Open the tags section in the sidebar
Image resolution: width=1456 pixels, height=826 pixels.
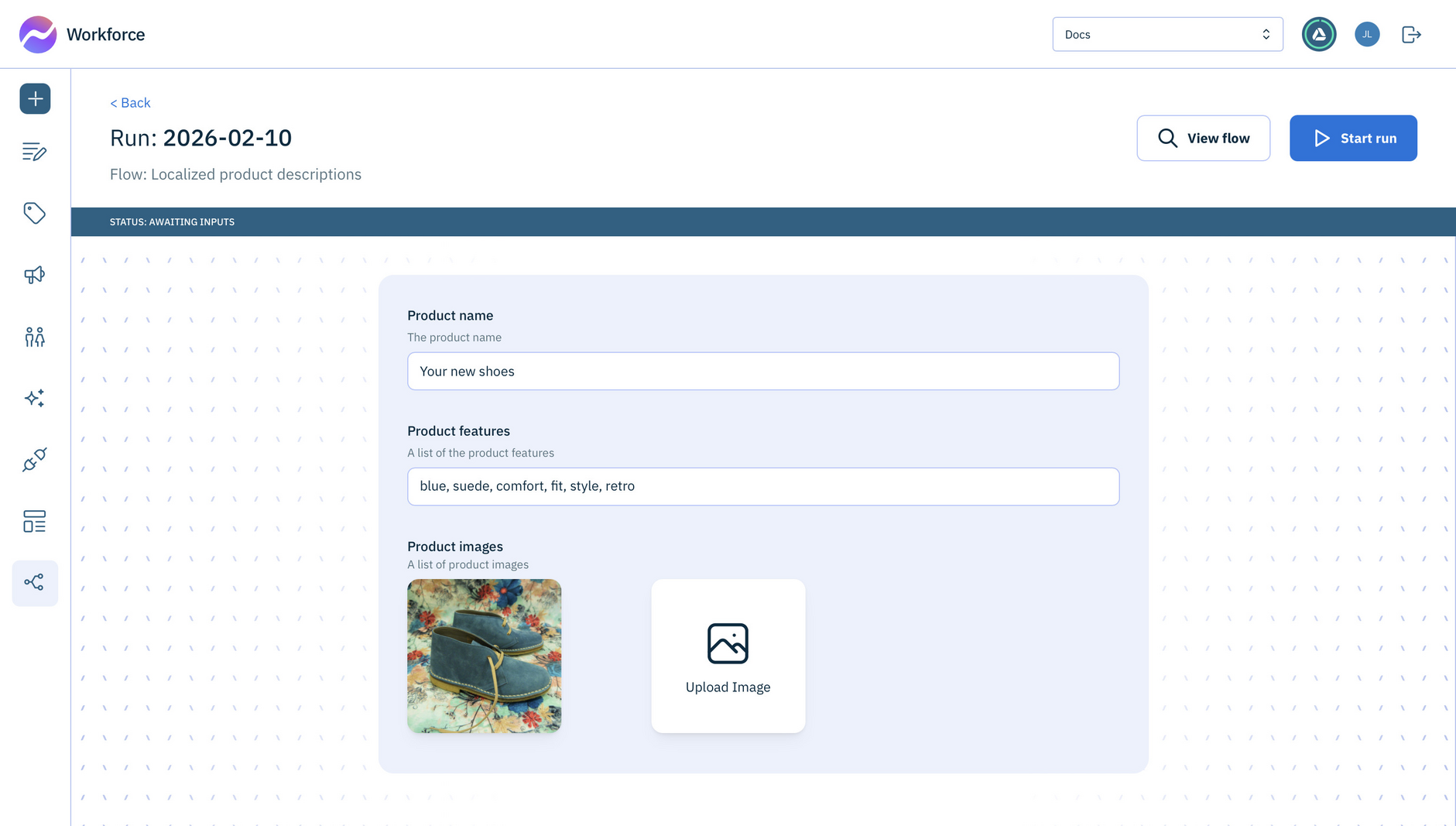coord(34,213)
